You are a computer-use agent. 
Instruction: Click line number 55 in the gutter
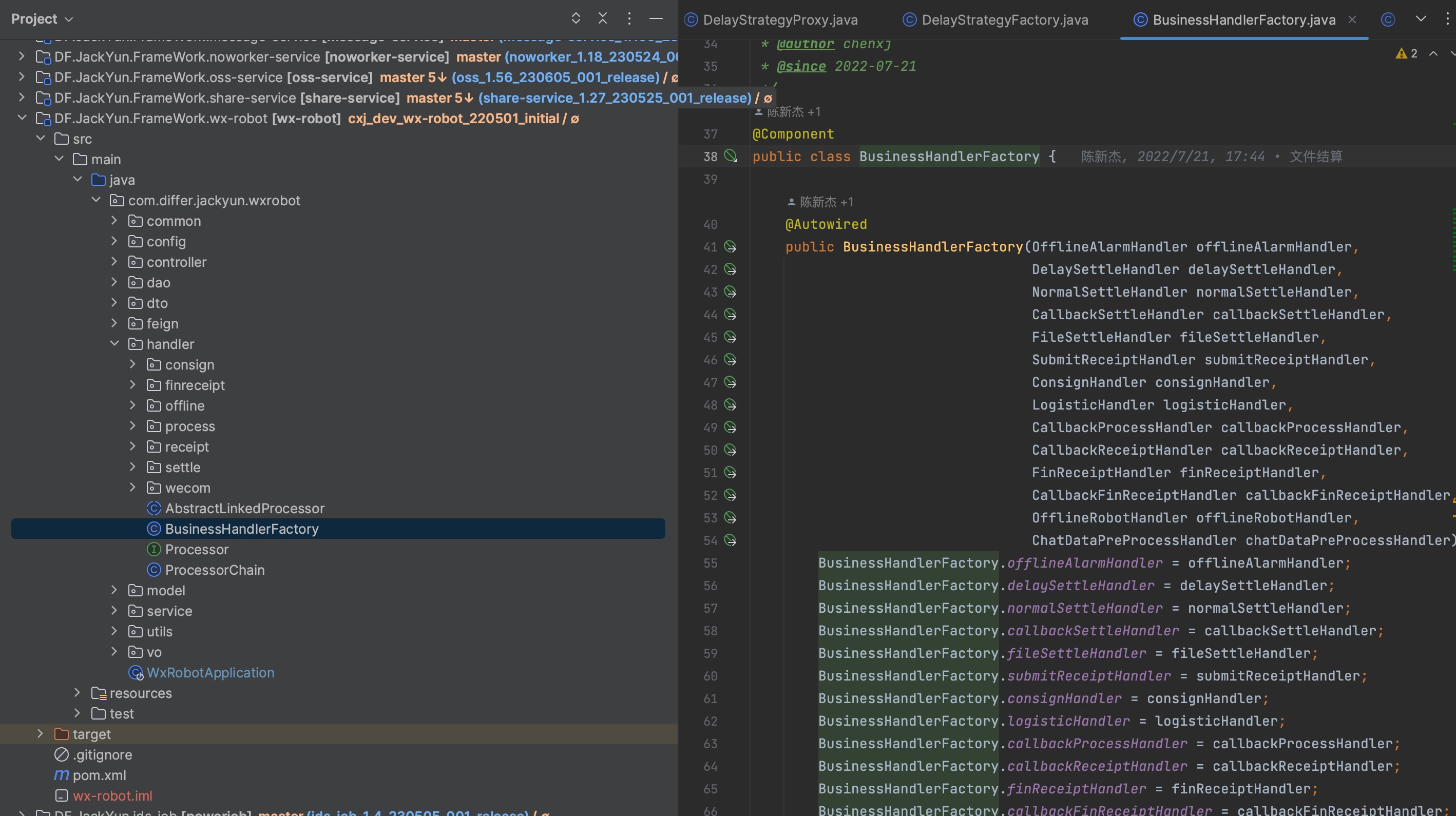(710, 564)
